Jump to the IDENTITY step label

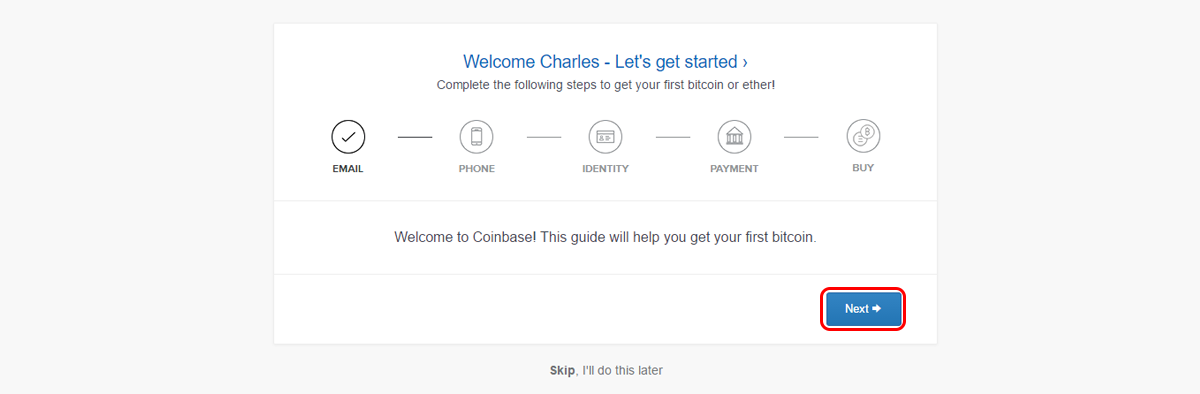606,169
